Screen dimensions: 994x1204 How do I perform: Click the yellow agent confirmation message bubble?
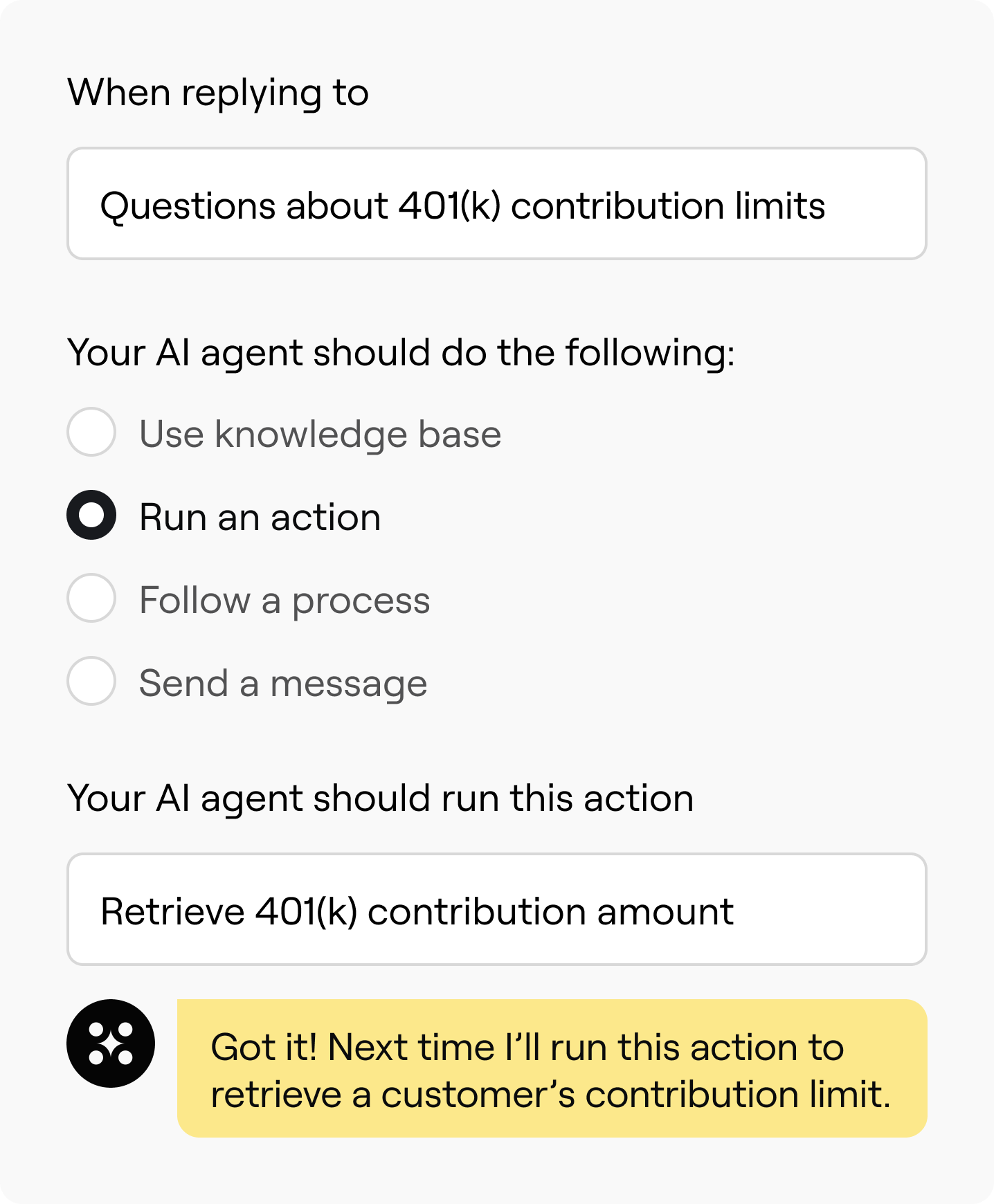tap(552, 1068)
